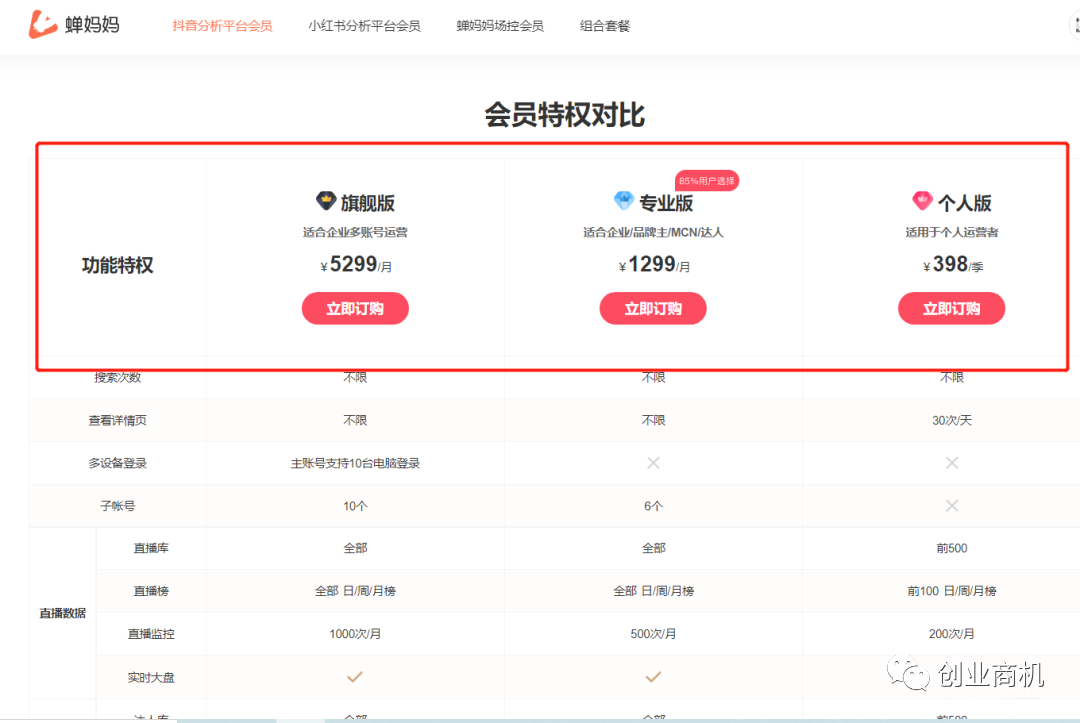Click 主账号支持10台电脑登录 cell
Viewport: 1080px width, 723px height.
click(355, 463)
